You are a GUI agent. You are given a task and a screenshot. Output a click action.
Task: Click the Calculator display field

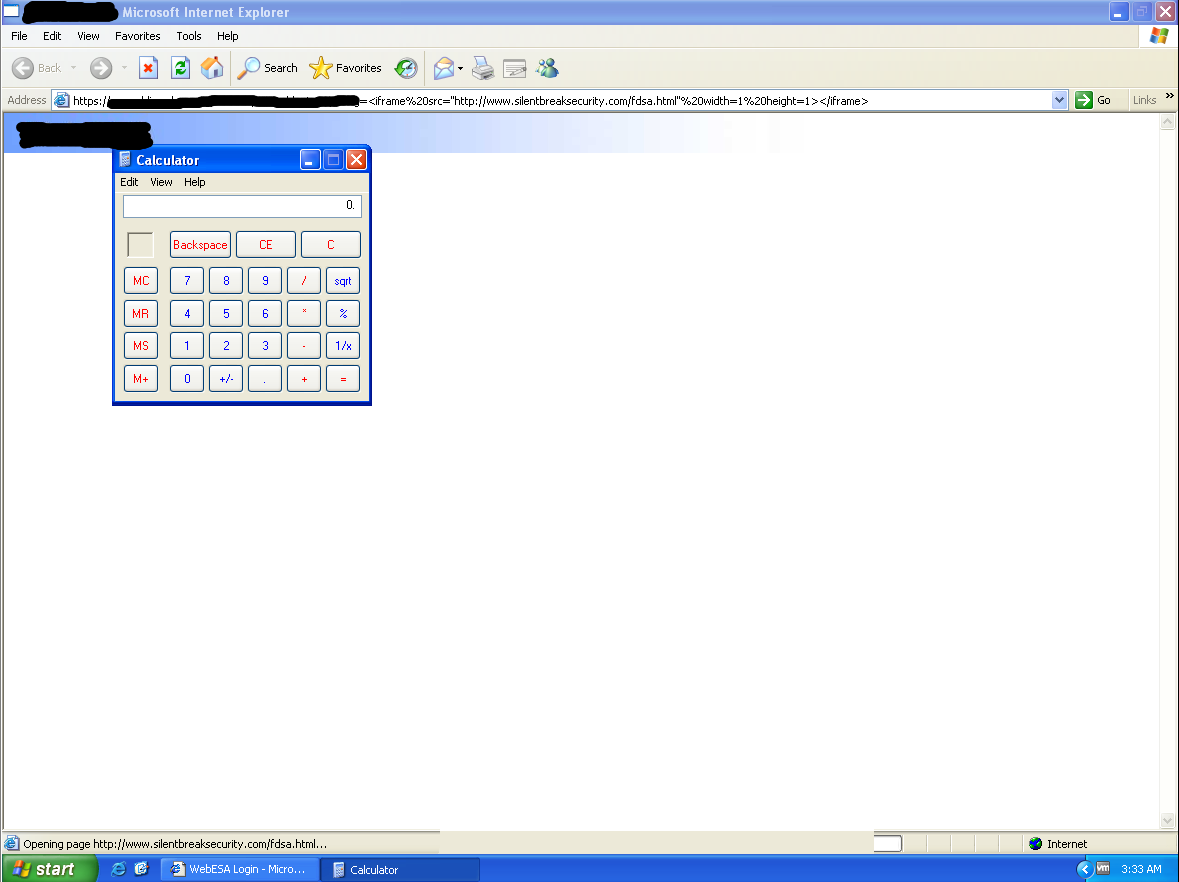[x=242, y=206]
